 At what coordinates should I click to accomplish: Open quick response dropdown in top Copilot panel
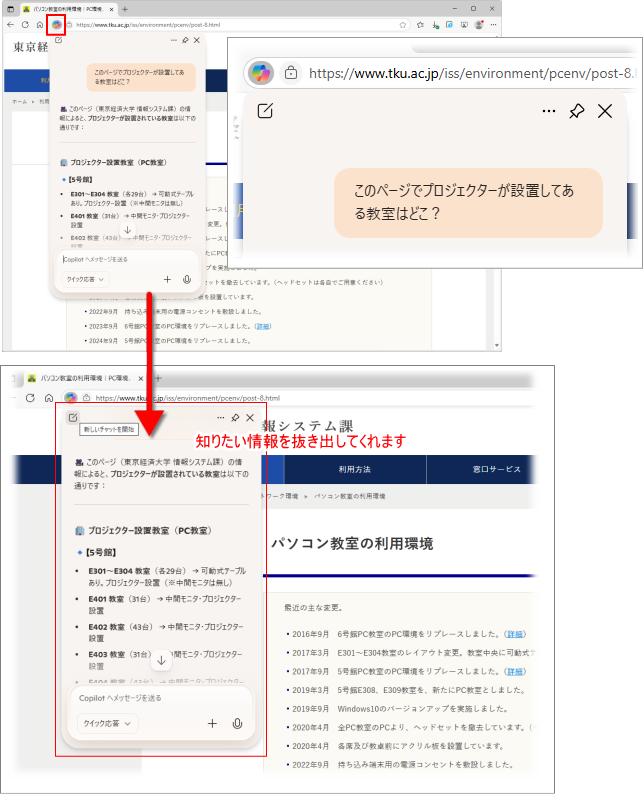(x=85, y=279)
